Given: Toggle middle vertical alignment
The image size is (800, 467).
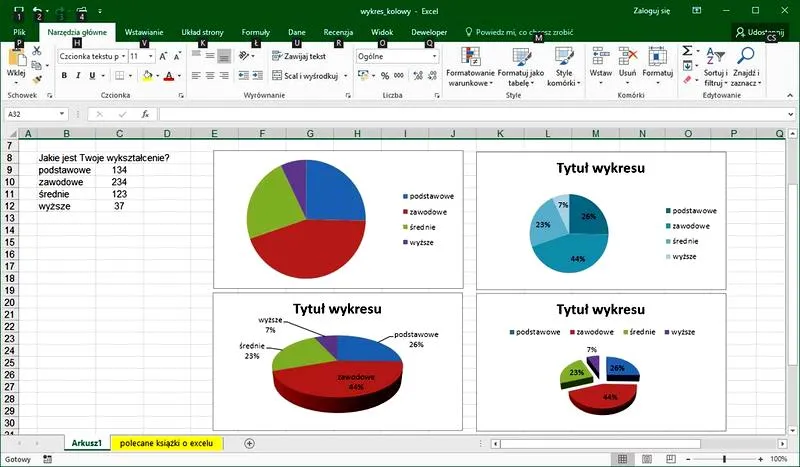Looking at the screenshot, I should pyautogui.click(x=210, y=56).
